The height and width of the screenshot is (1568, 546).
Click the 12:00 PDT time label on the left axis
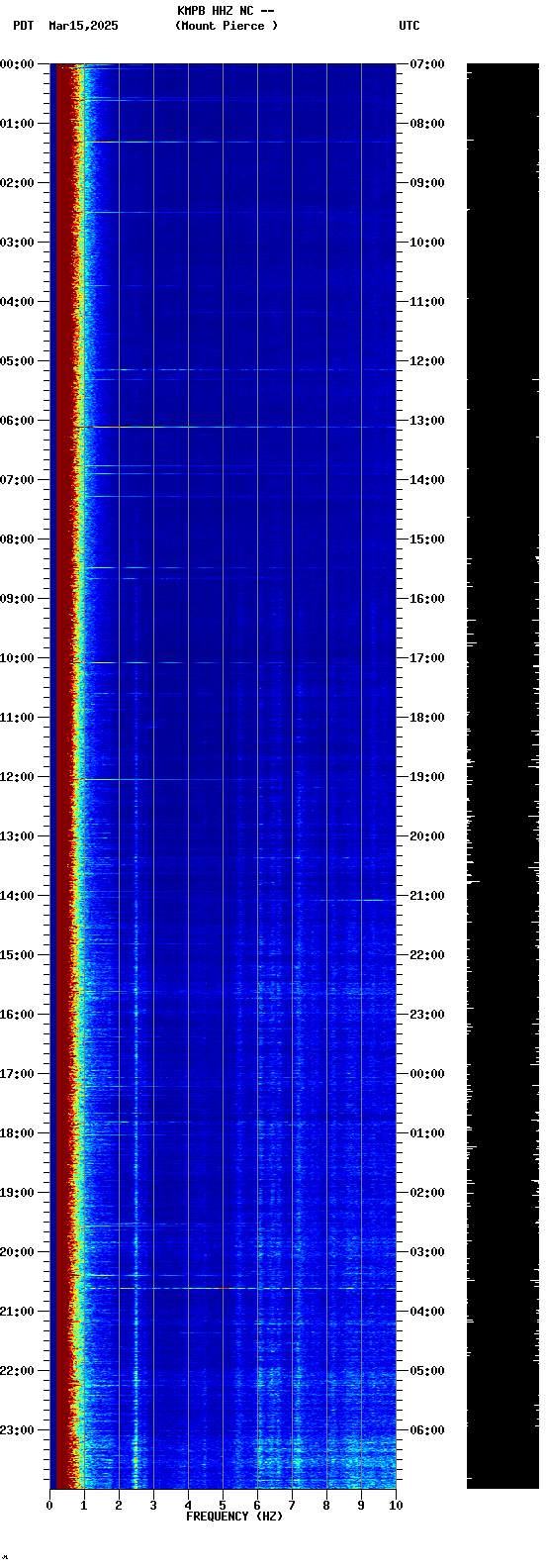coord(17,777)
